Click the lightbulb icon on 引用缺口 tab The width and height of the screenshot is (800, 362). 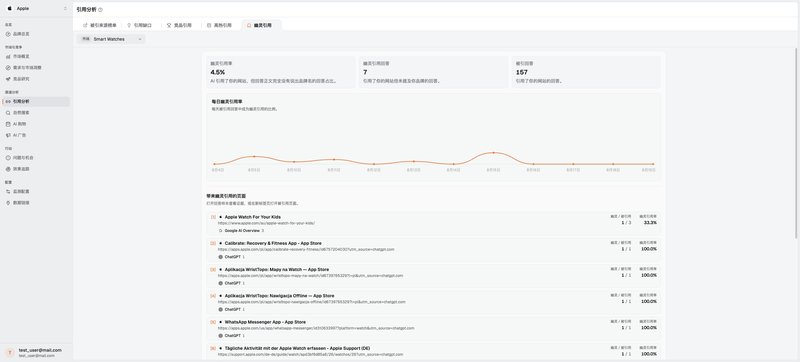pyautogui.click(x=129, y=25)
